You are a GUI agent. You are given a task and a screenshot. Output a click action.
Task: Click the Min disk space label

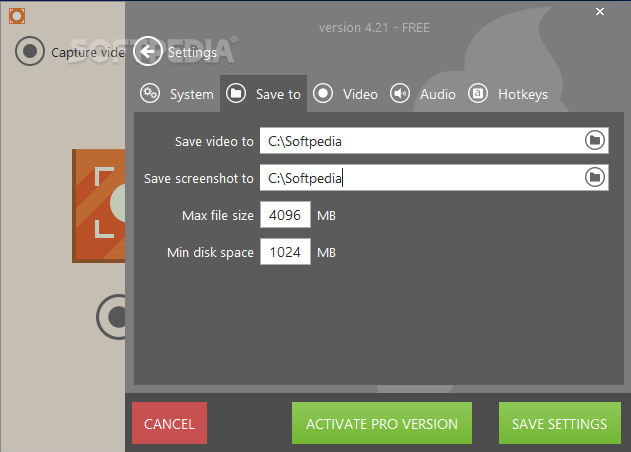(210, 253)
